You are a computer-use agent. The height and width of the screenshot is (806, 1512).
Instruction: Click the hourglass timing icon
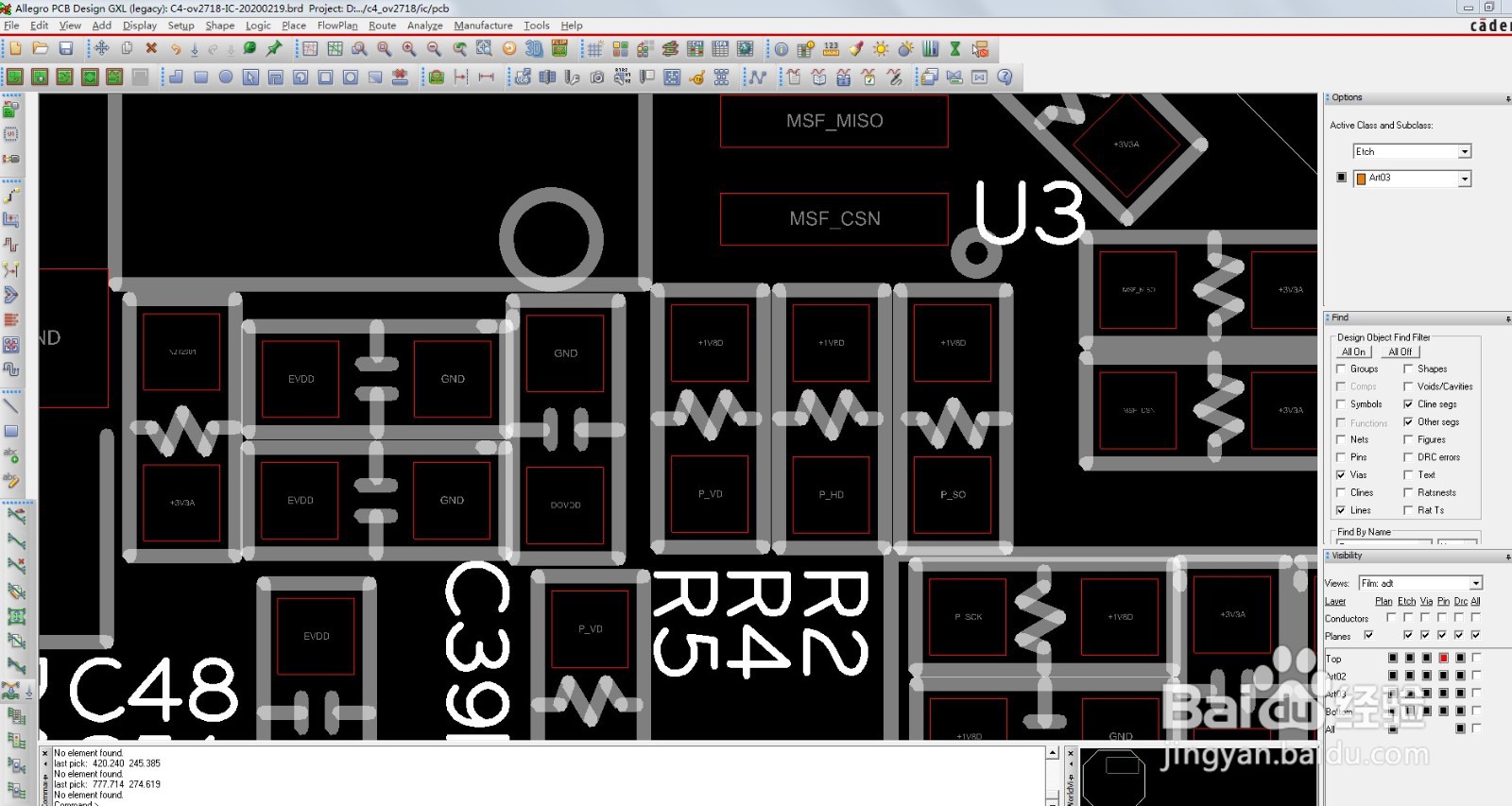click(x=955, y=48)
